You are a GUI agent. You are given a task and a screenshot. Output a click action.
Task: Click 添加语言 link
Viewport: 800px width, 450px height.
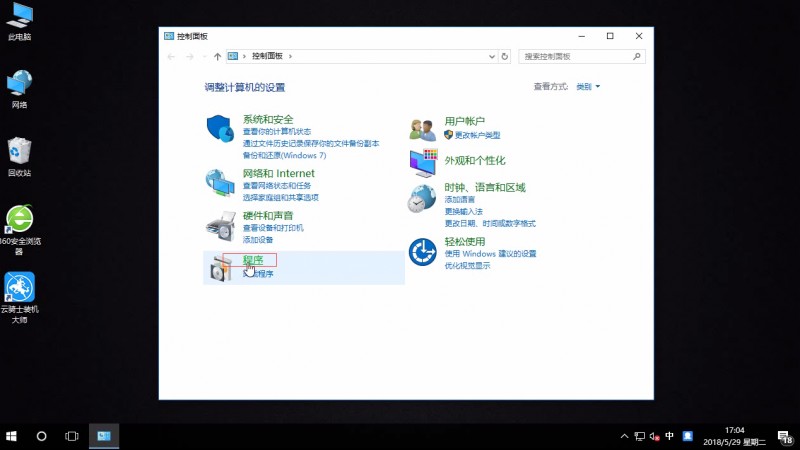[459, 199]
